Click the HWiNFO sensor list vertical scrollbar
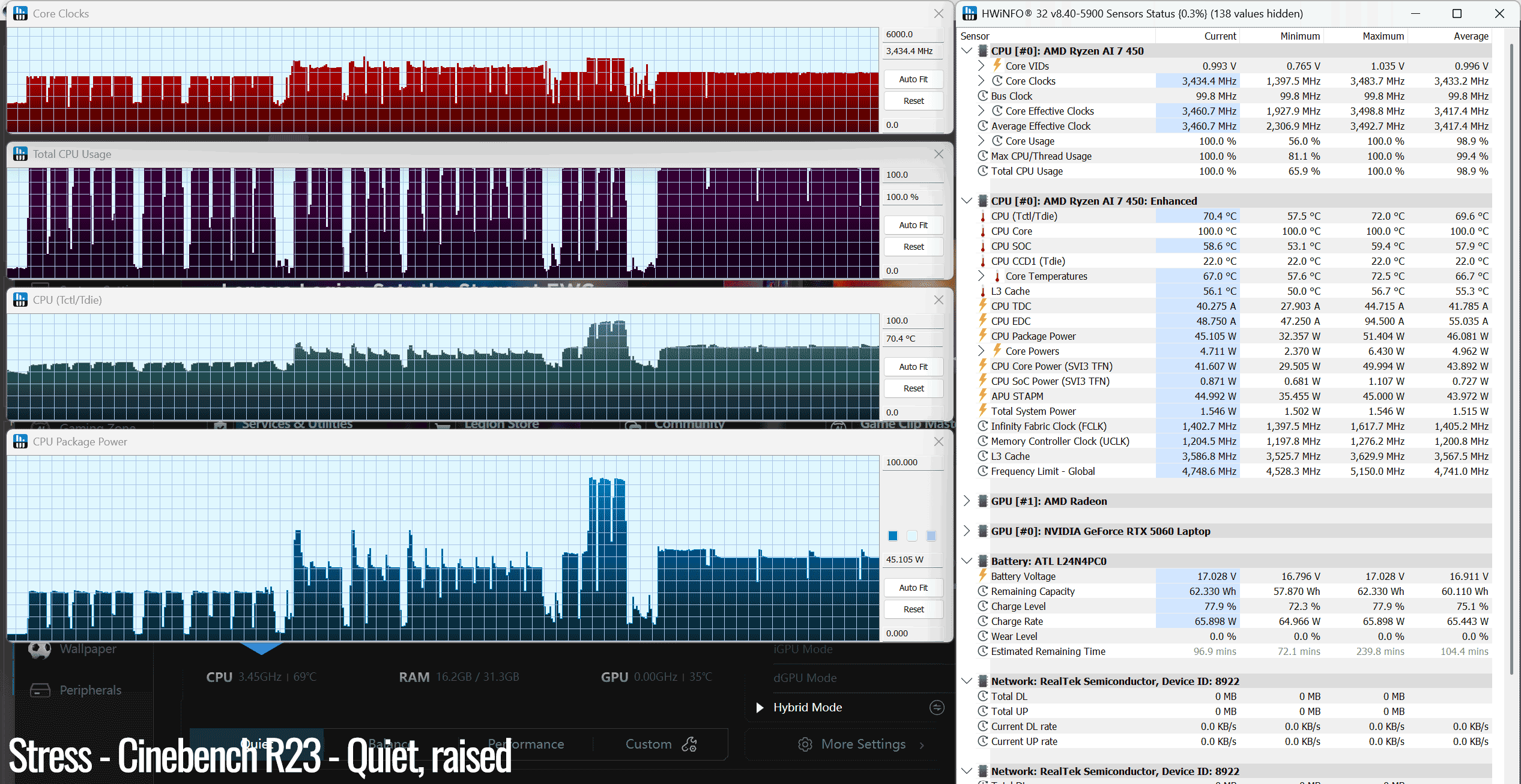This screenshot has width=1521, height=784. click(x=1512, y=360)
